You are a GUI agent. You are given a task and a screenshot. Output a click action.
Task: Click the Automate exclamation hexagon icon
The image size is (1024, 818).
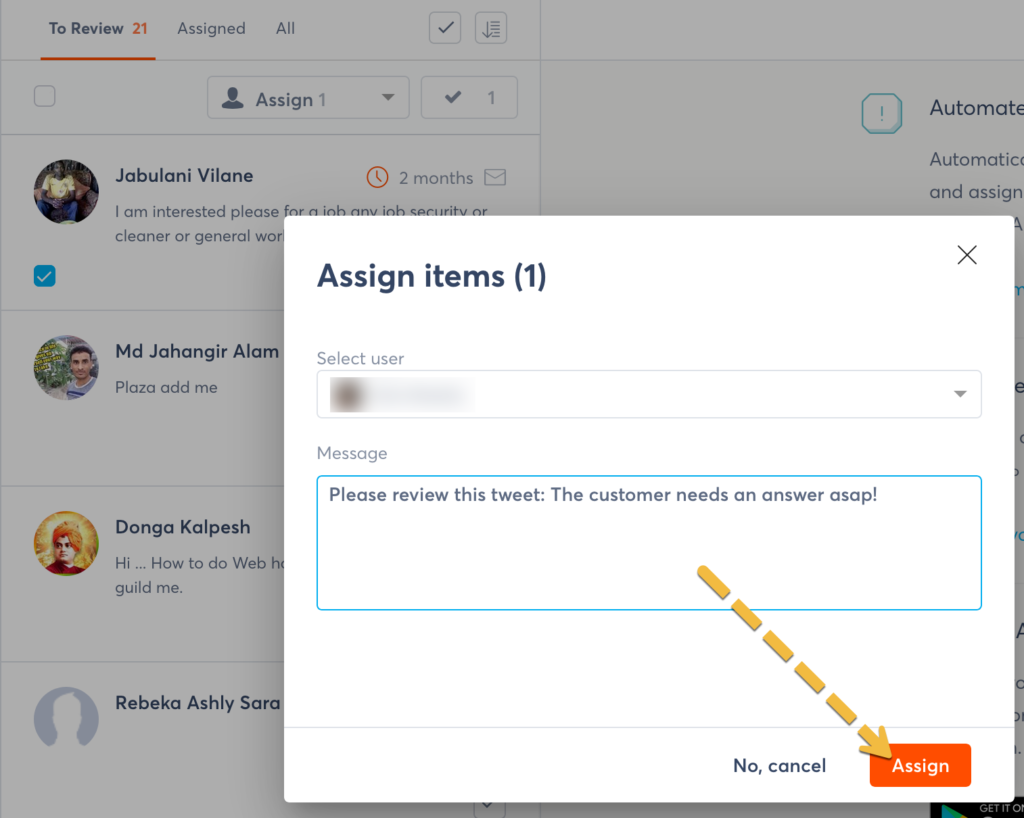click(x=881, y=114)
